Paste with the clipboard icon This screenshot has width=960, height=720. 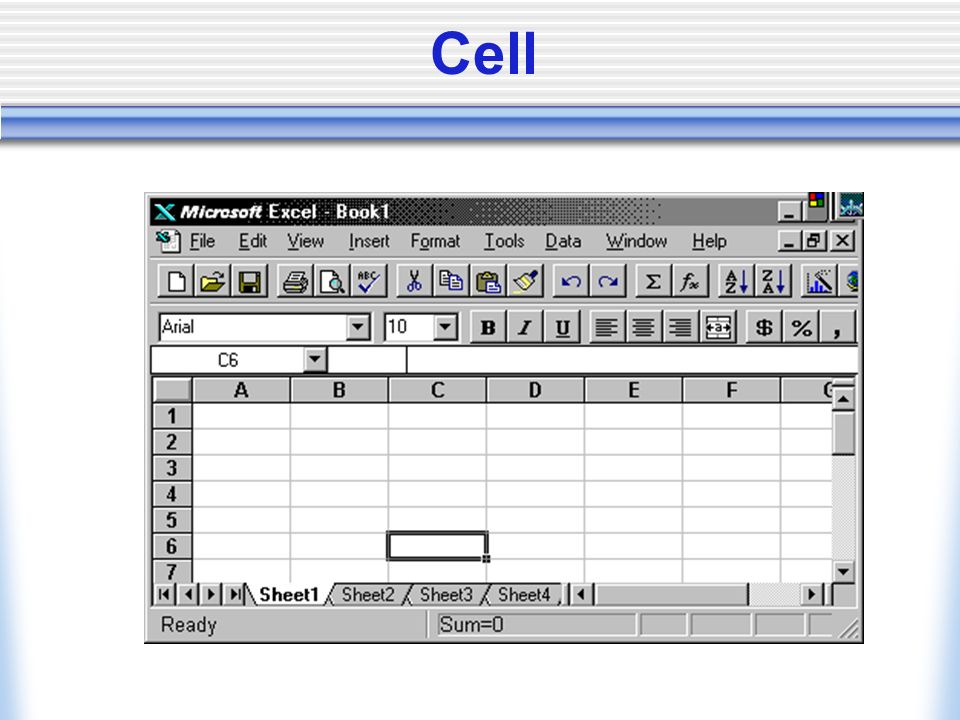(488, 282)
